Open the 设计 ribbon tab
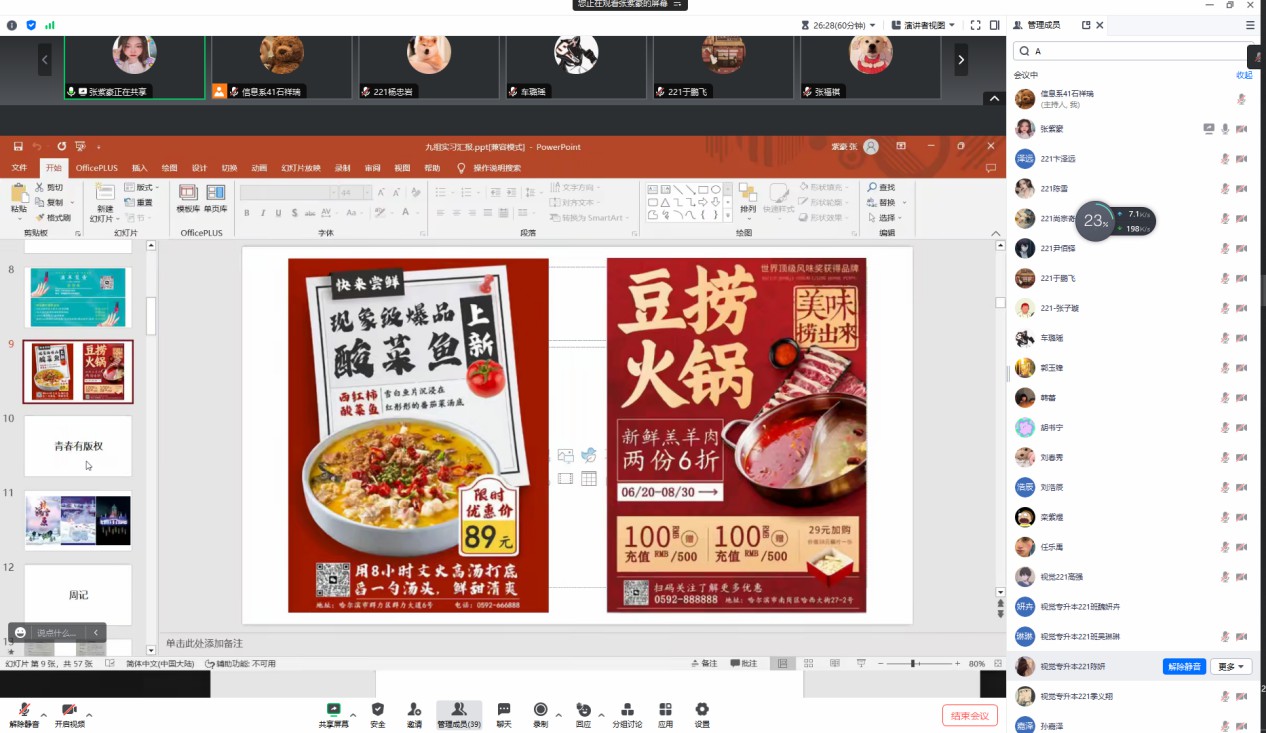The image size is (1266, 733). coord(199,168)
